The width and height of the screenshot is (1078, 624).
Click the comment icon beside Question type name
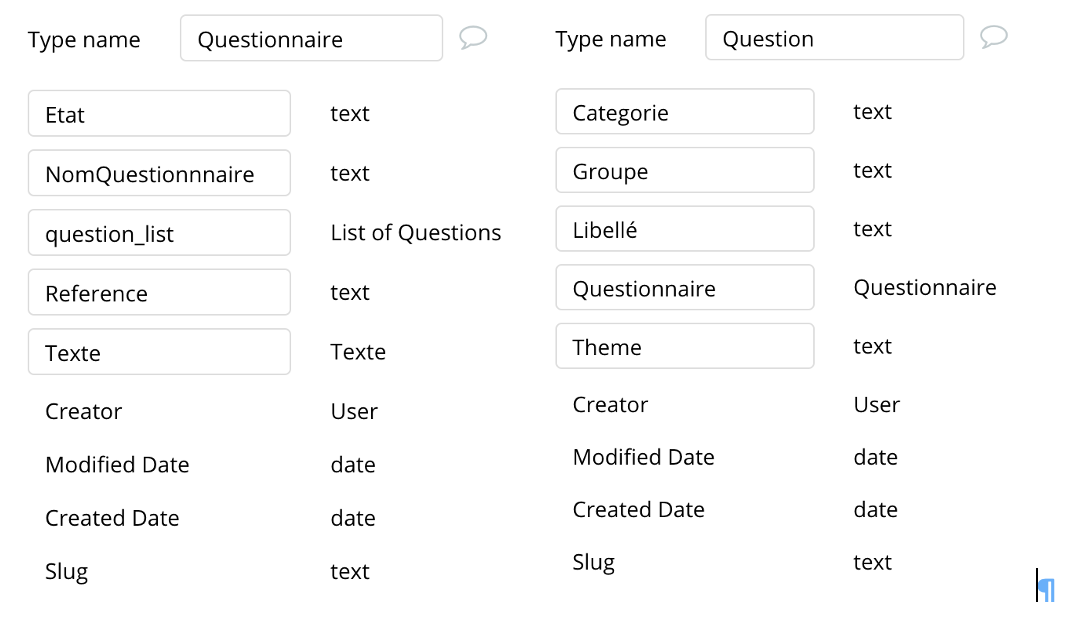point(993,37)
